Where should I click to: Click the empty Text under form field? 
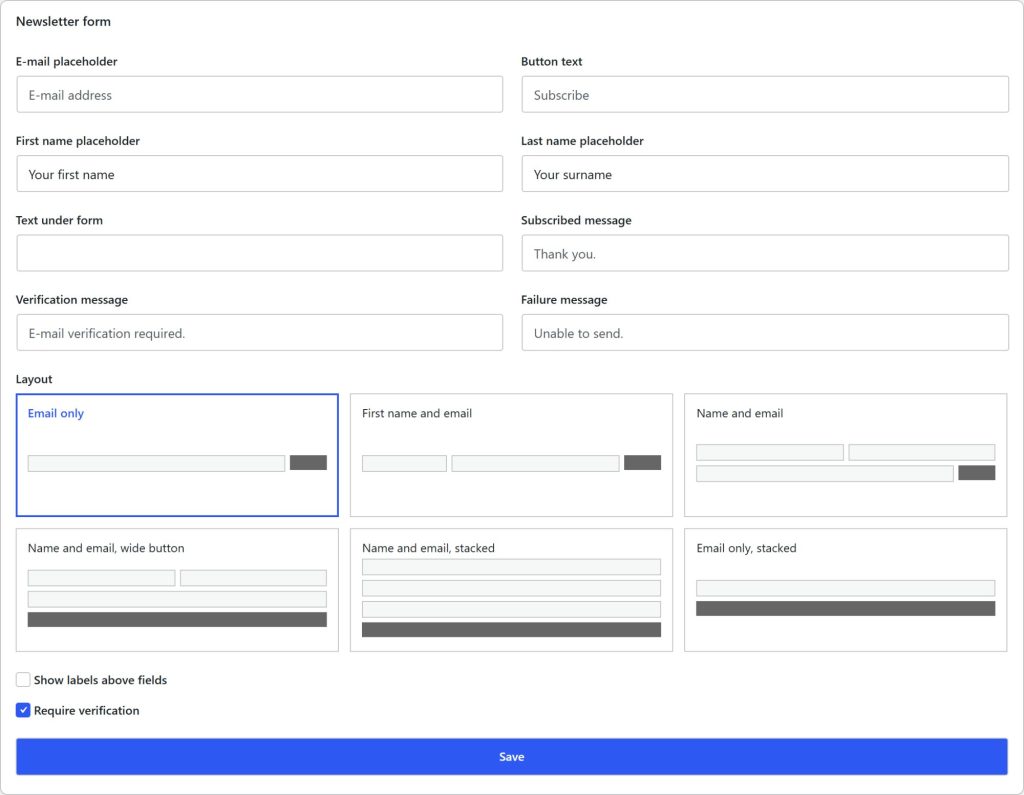coord(259,253)
